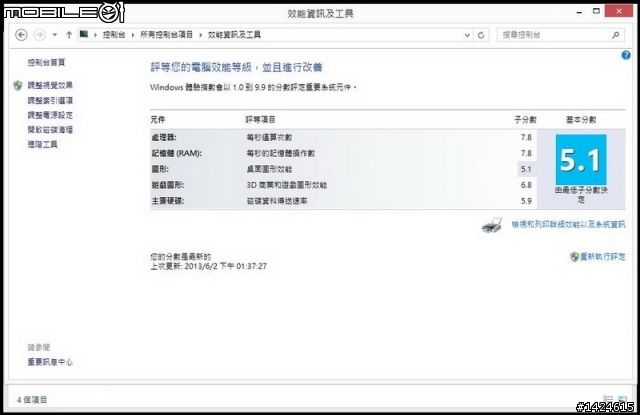Click 磁碟資料傳送速率 description text
This screenshot has height=415, width=640.
(277, 201)
